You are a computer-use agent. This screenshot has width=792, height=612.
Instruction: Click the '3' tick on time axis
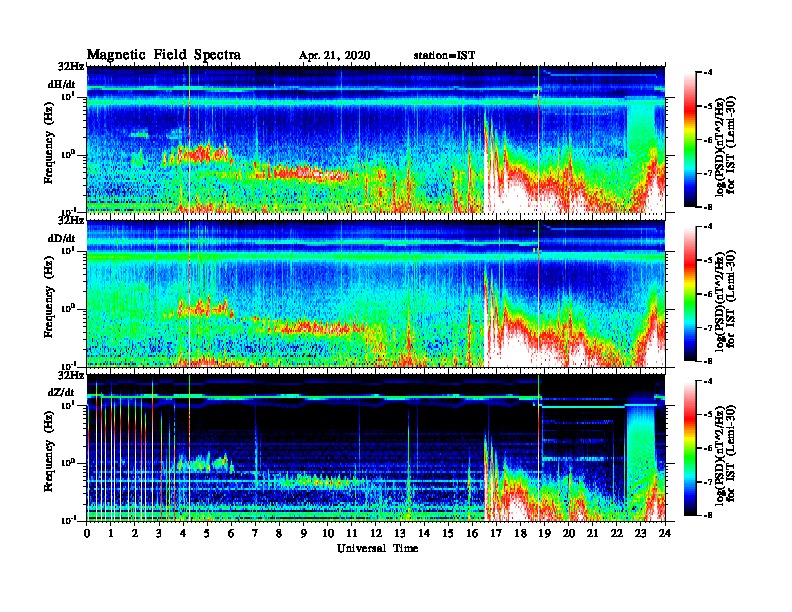(x=159, y=533)
